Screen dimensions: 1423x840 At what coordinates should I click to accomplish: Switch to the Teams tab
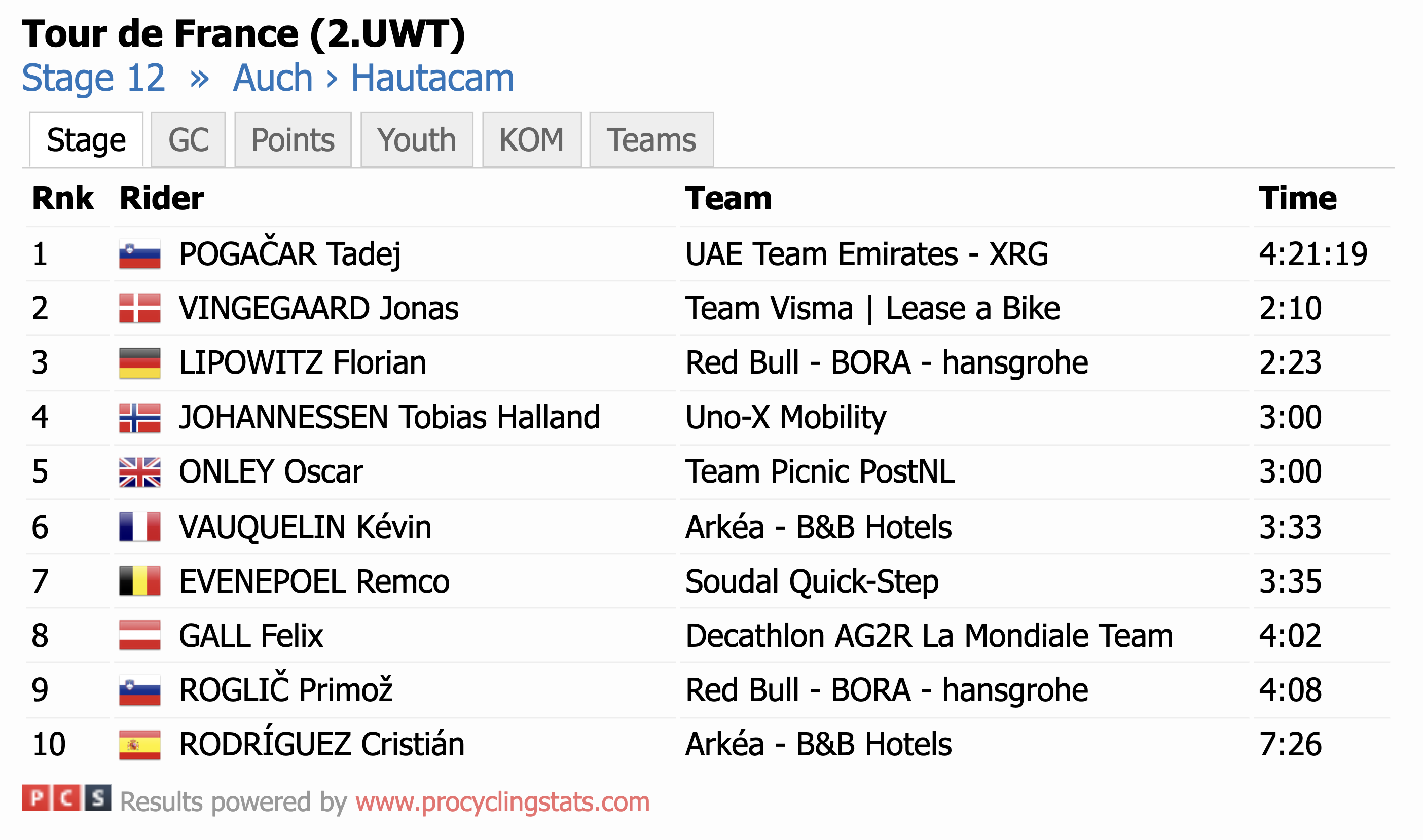(651, 140)
